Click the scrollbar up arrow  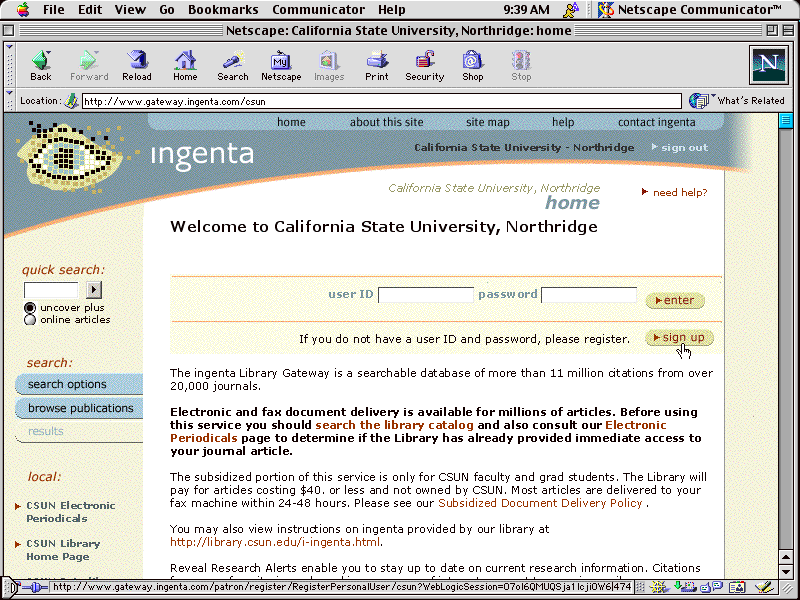click(x=786, y=557)
